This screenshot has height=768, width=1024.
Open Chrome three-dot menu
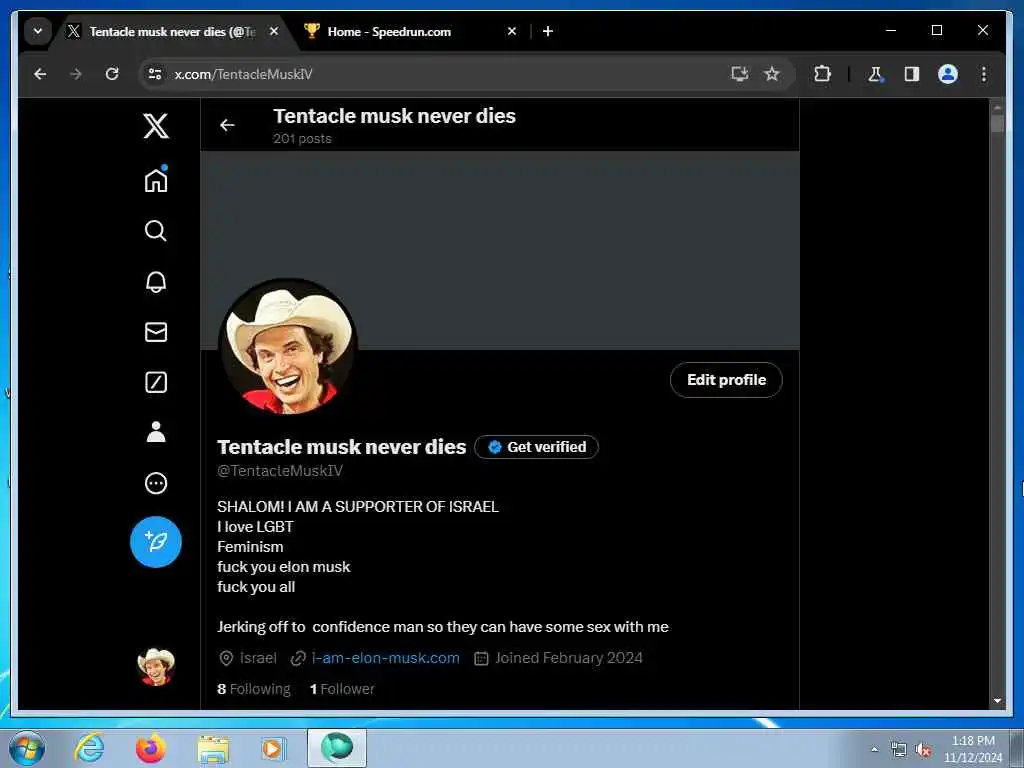tap(984, 74)
